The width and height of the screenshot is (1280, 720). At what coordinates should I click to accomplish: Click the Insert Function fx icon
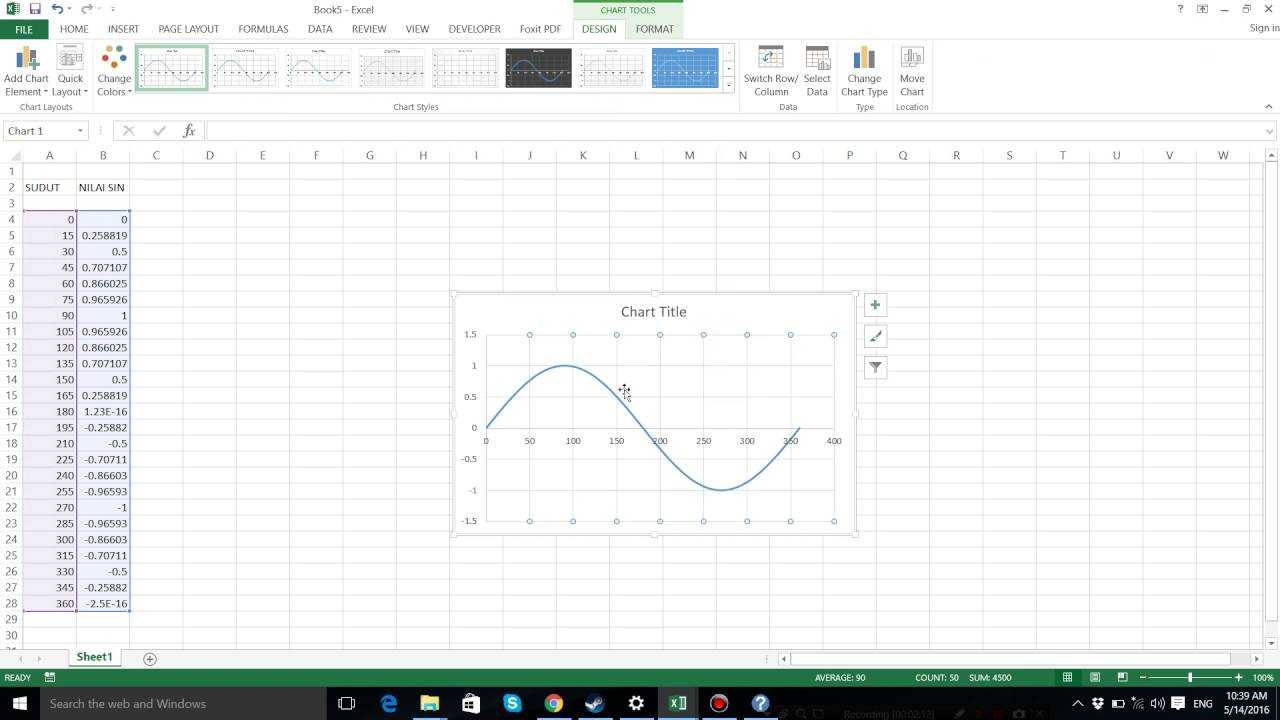tap(189, 130)
